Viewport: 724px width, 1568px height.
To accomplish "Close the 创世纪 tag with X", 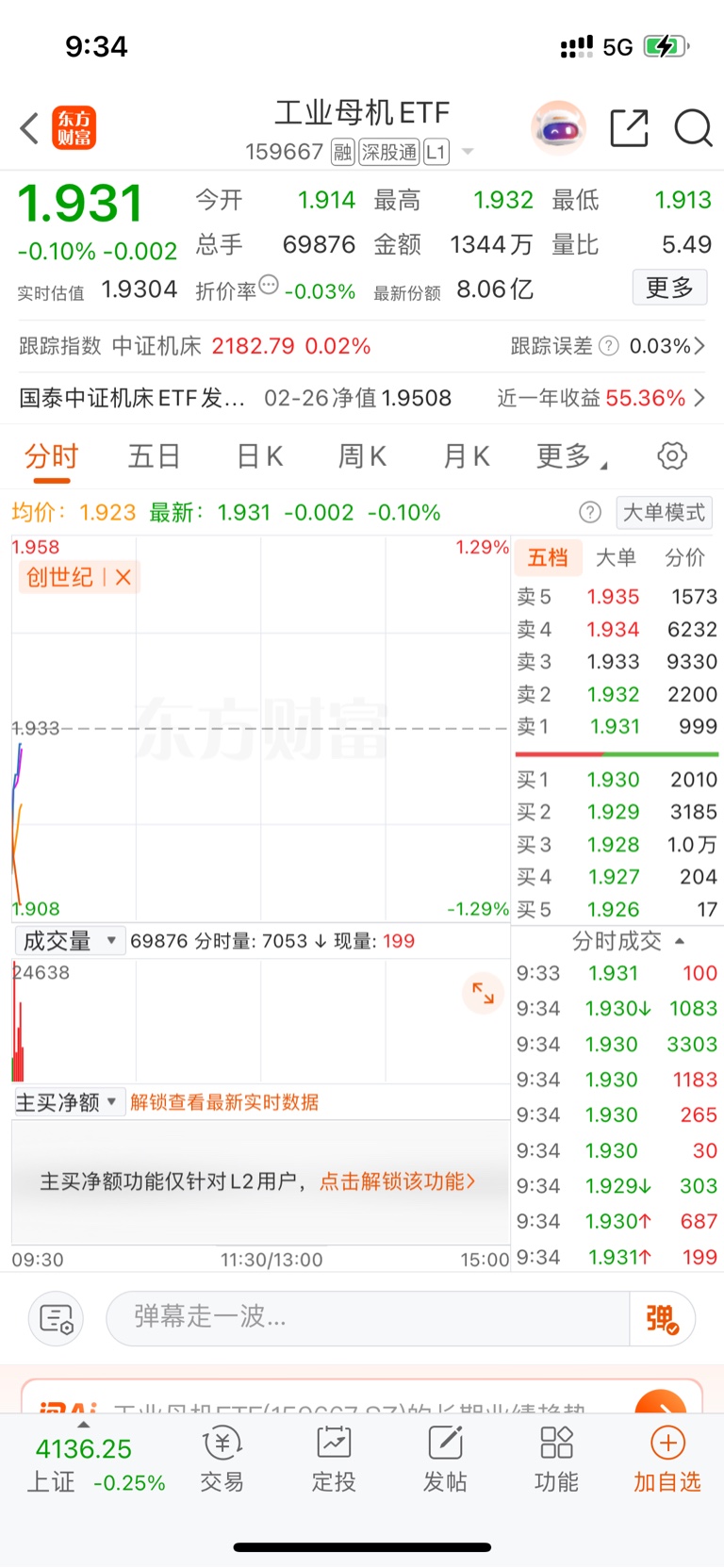I will pos(123,577).
